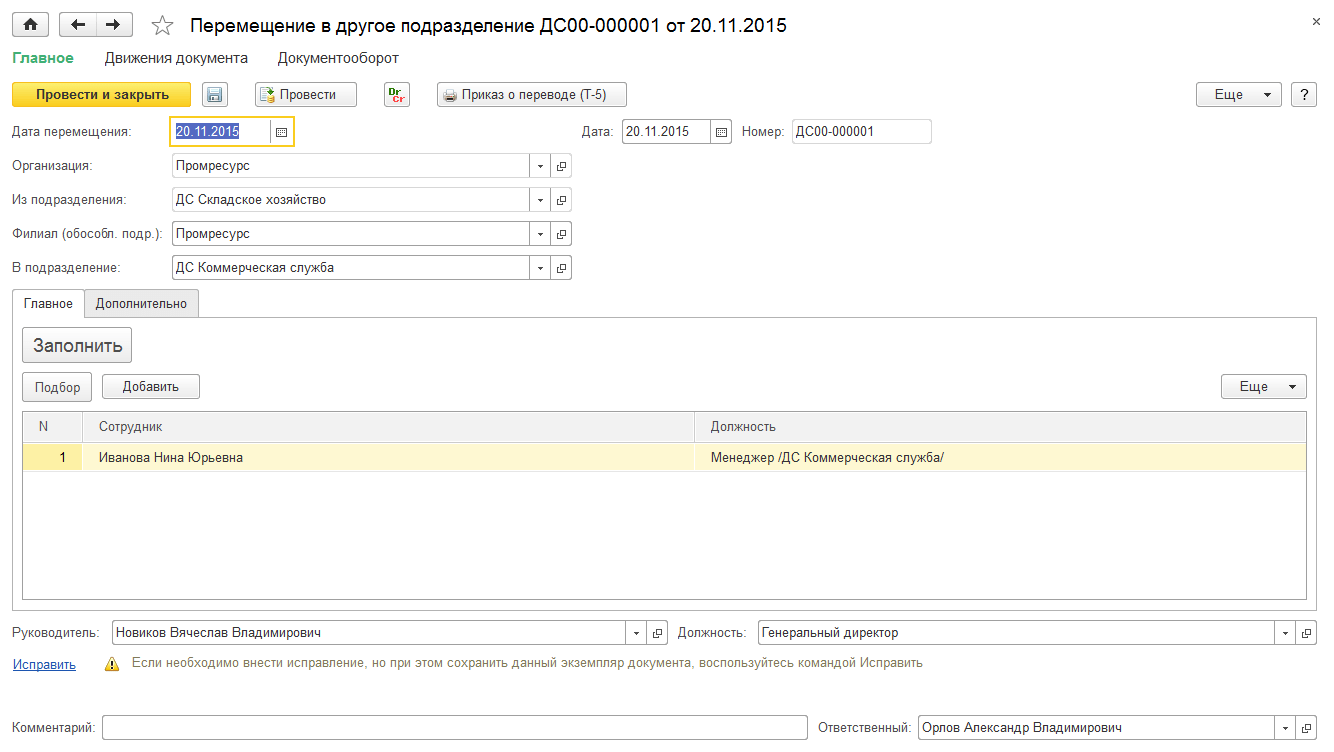Show Dt/Kt accounting entries icon

[397, 95]
